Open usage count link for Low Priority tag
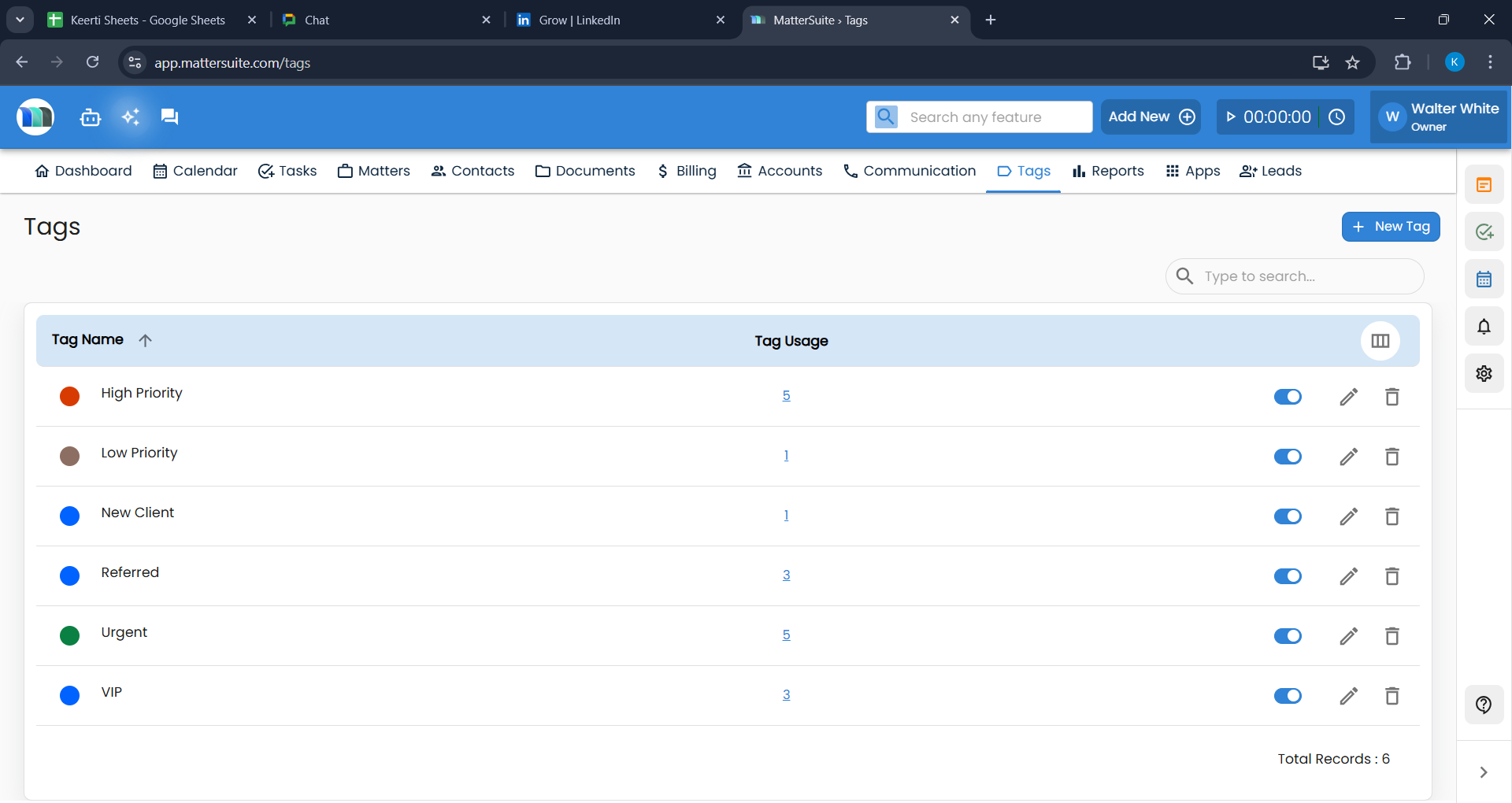Image resolution: width=1512 pixels, height=803 pixels. pos(787,455)
